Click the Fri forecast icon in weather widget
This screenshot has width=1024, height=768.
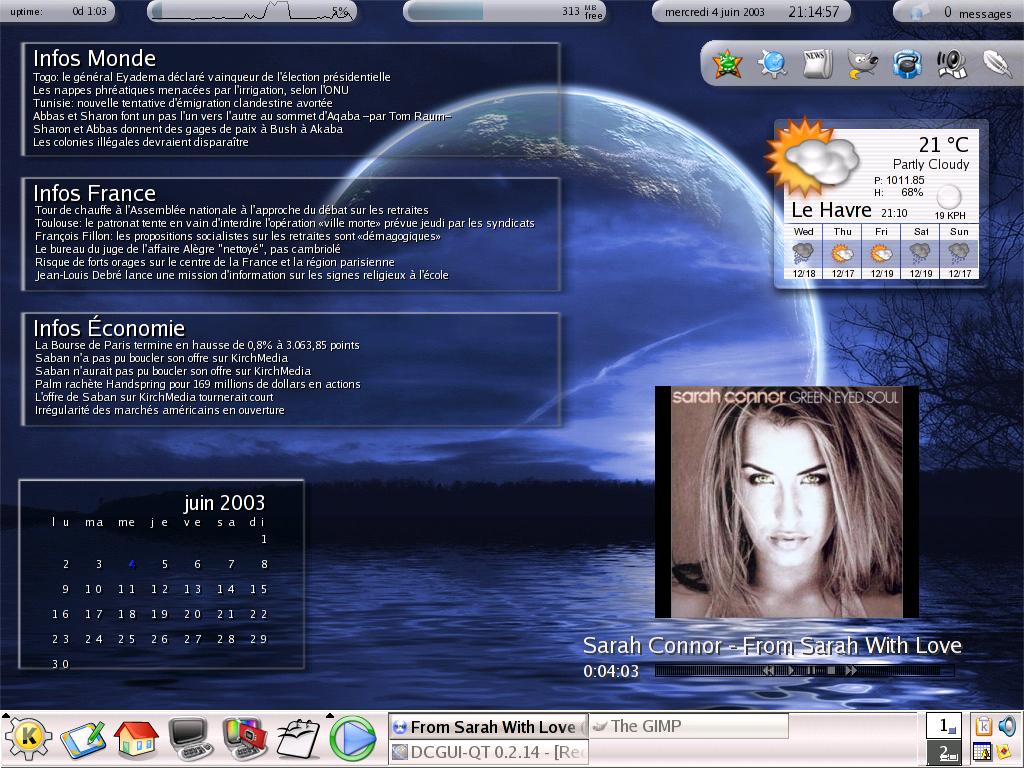pos(881,253)
